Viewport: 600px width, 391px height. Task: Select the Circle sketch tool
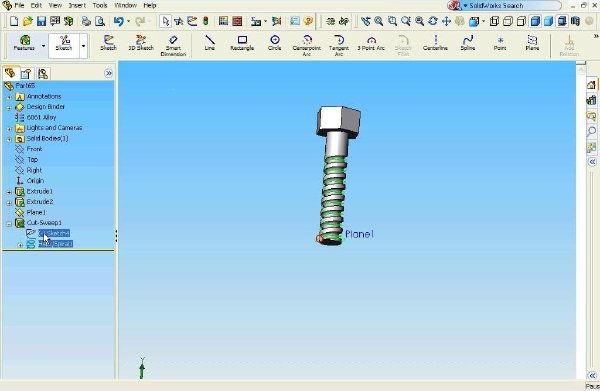275,43
